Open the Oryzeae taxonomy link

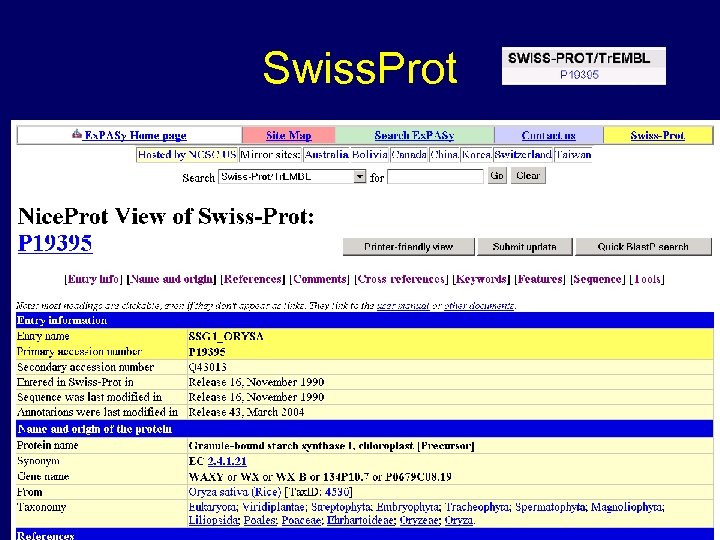[x=419, y=520]
